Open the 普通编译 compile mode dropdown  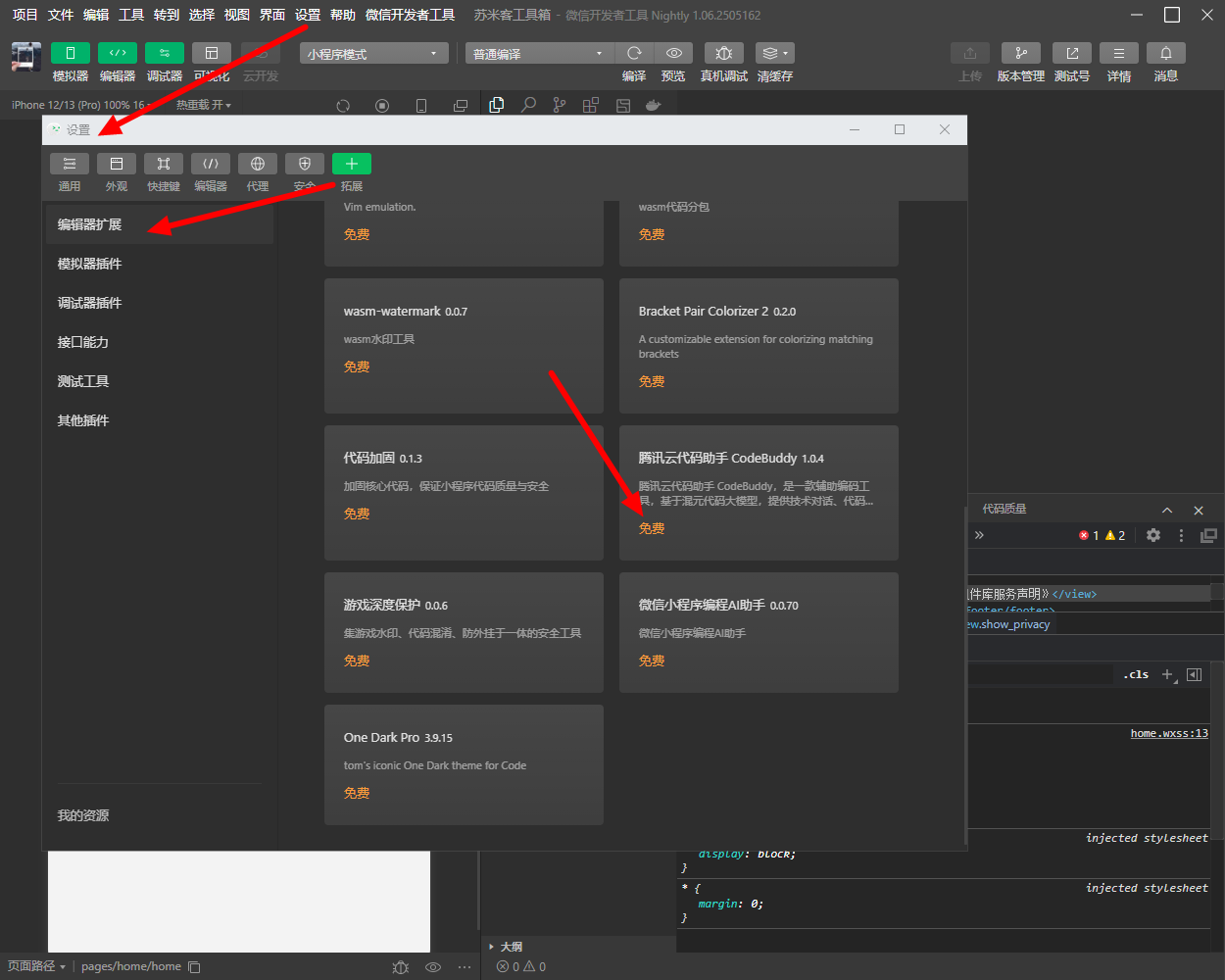coord(539,54)
